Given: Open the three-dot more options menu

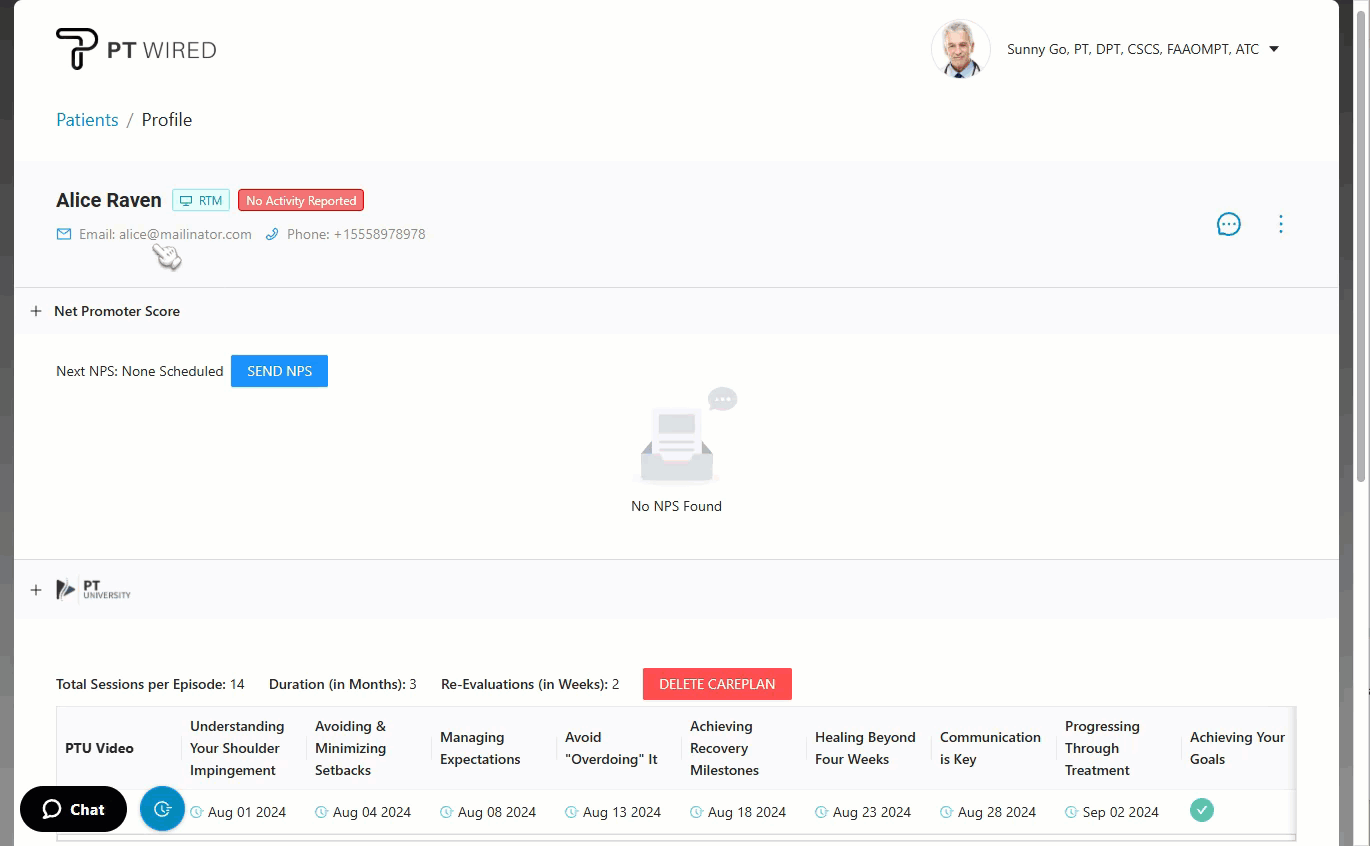Looking at the screenshot, I should point(1280,224).
